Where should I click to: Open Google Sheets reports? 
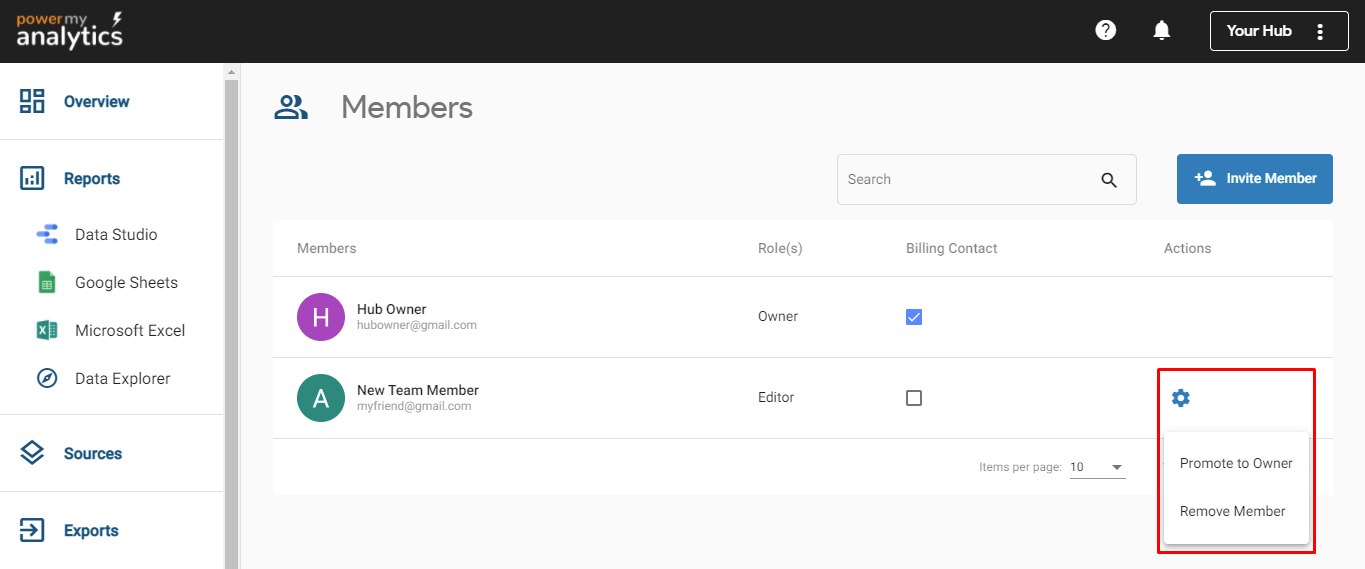(x=125, y=283)
